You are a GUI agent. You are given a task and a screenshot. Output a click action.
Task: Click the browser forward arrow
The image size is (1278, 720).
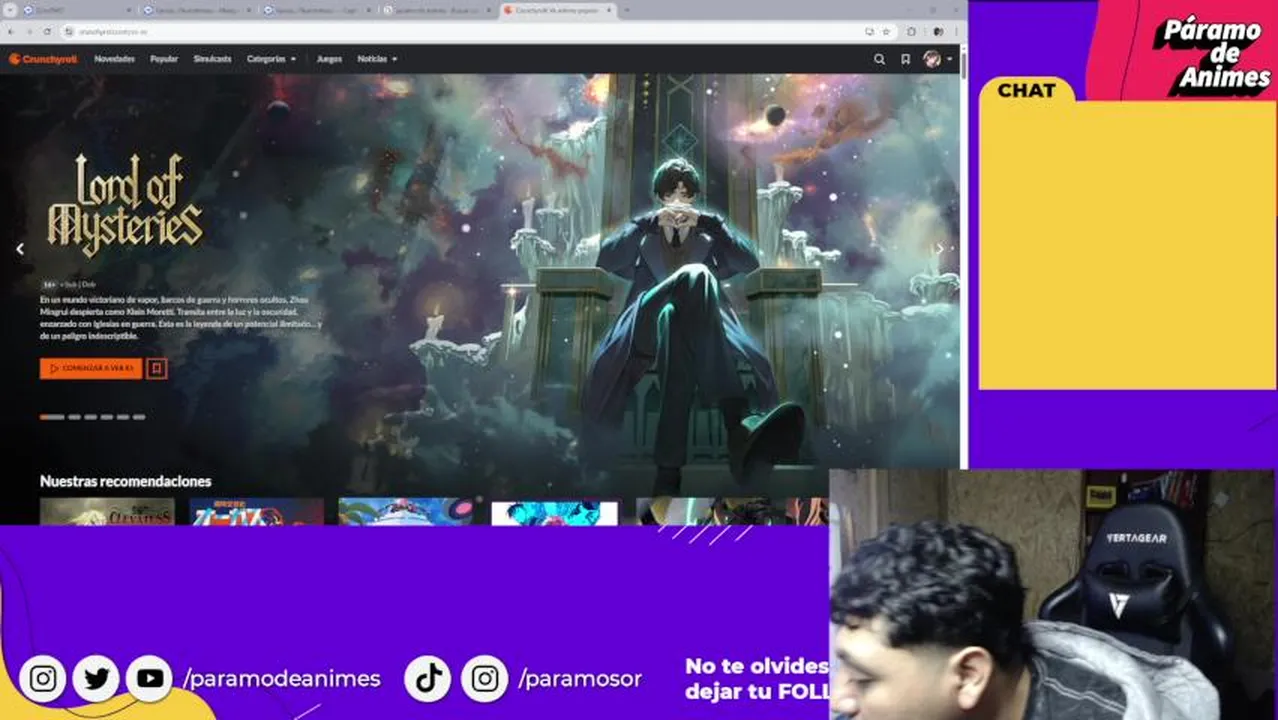coord(29,32)
